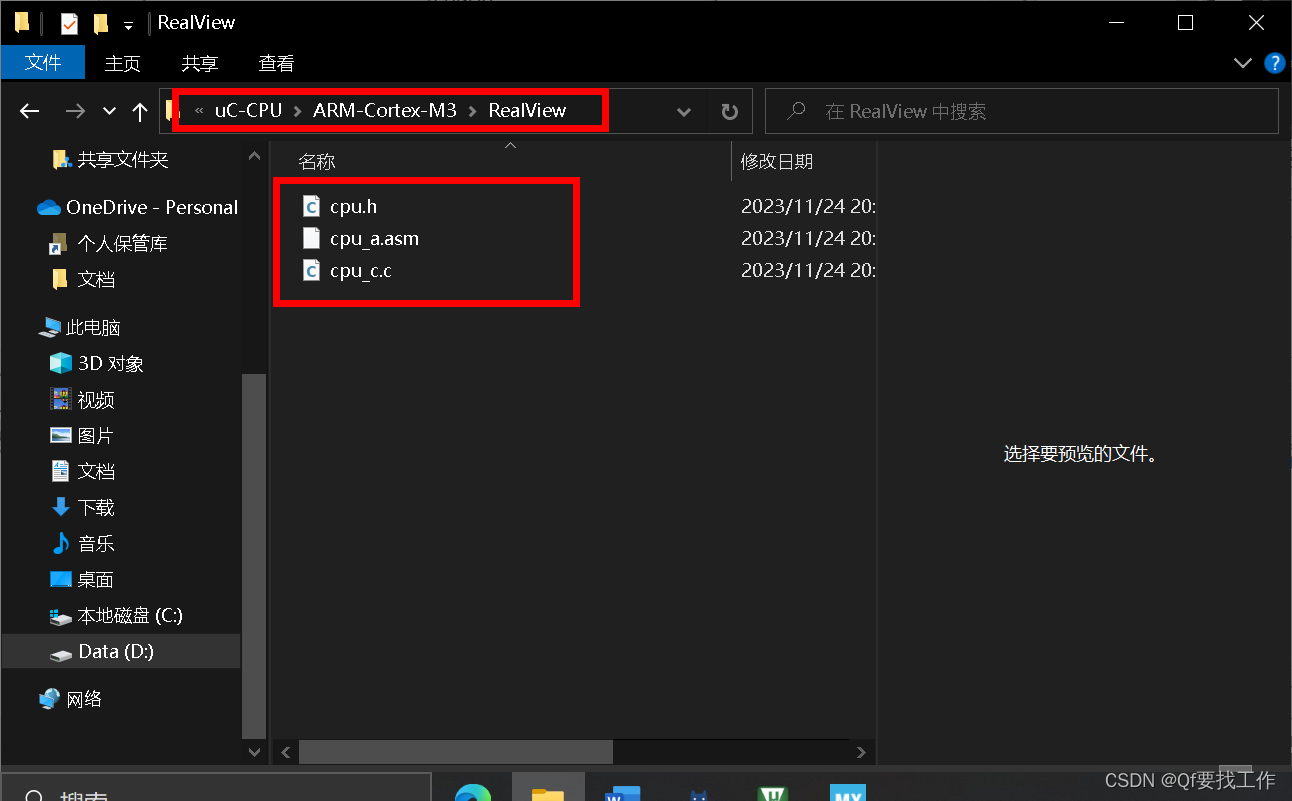Refresh the RealView folder view

[x=730, y=112]
